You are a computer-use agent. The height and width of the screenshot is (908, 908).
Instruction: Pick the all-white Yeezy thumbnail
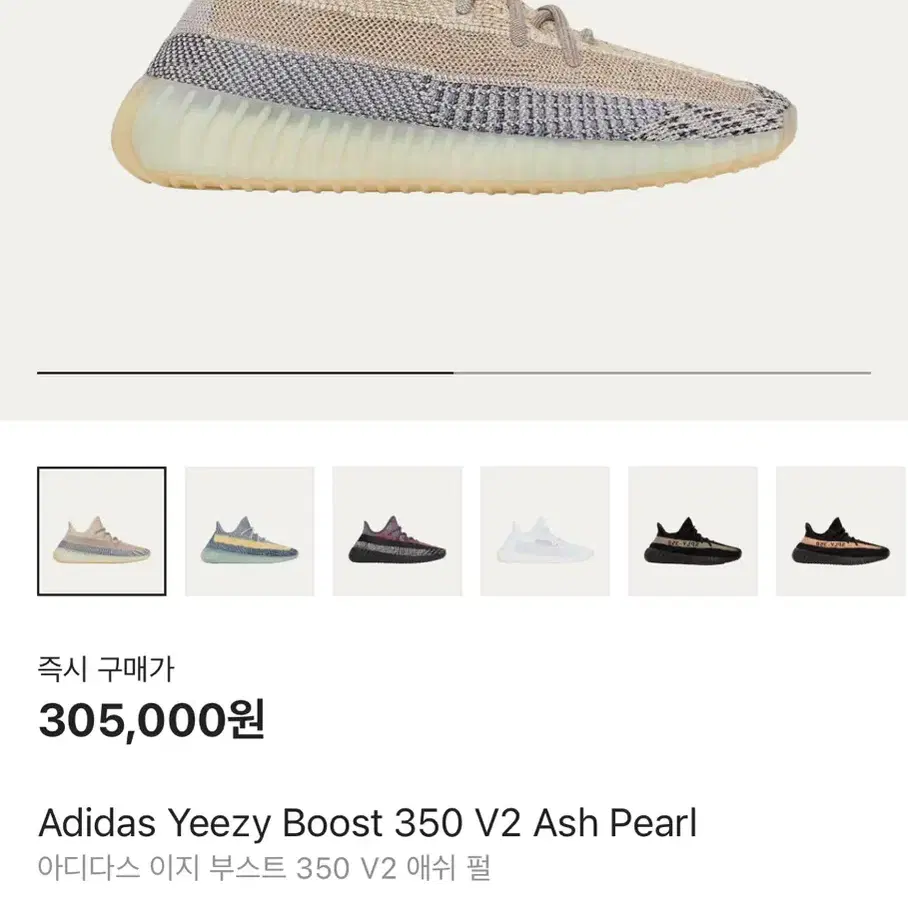click(x=545, y=531)
